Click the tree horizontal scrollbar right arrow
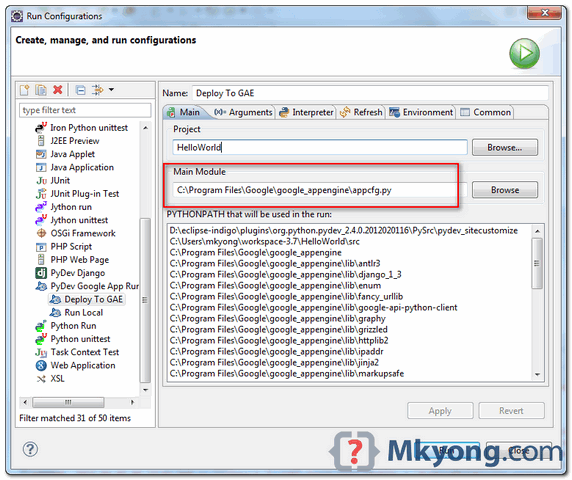The width and height of the screenshot is (572, 480). [x=132, y=402]
